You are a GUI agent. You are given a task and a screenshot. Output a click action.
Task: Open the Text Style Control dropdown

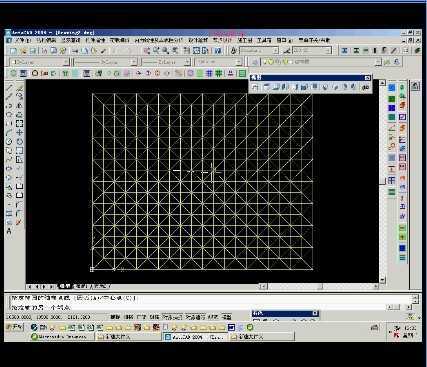pos(259,51)
